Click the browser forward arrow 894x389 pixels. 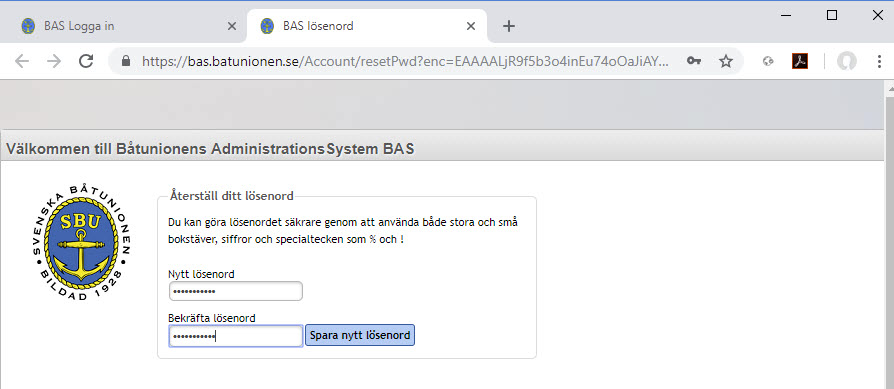(54, 61)
